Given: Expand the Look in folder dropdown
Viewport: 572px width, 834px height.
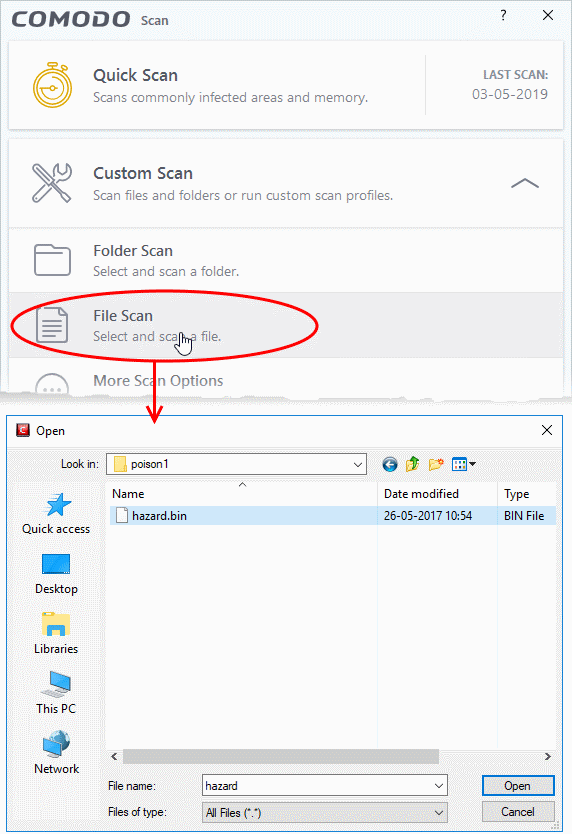Looking at the screenshot, I should (358, 464).
